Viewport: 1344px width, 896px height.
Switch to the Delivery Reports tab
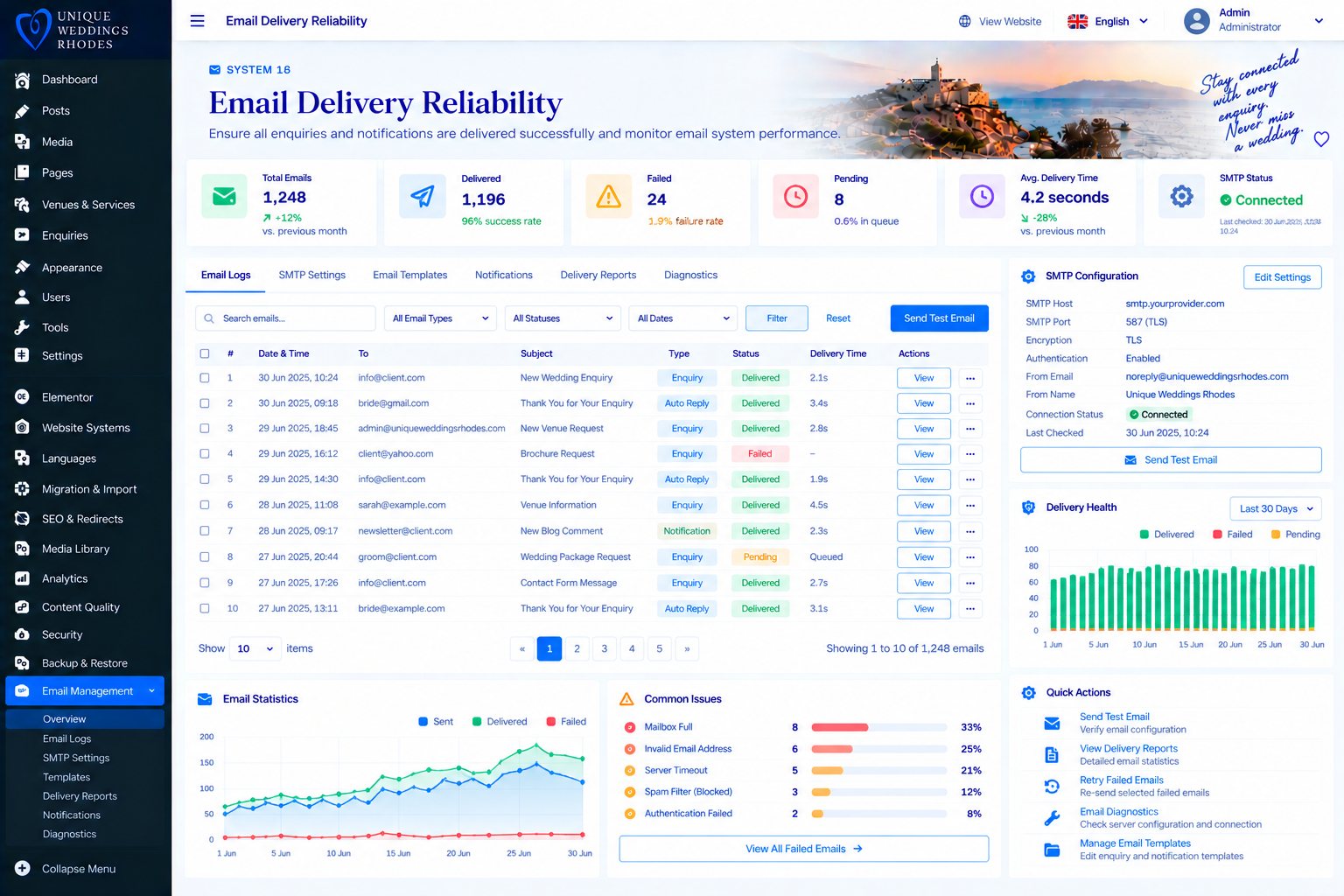tap(598, 275)
